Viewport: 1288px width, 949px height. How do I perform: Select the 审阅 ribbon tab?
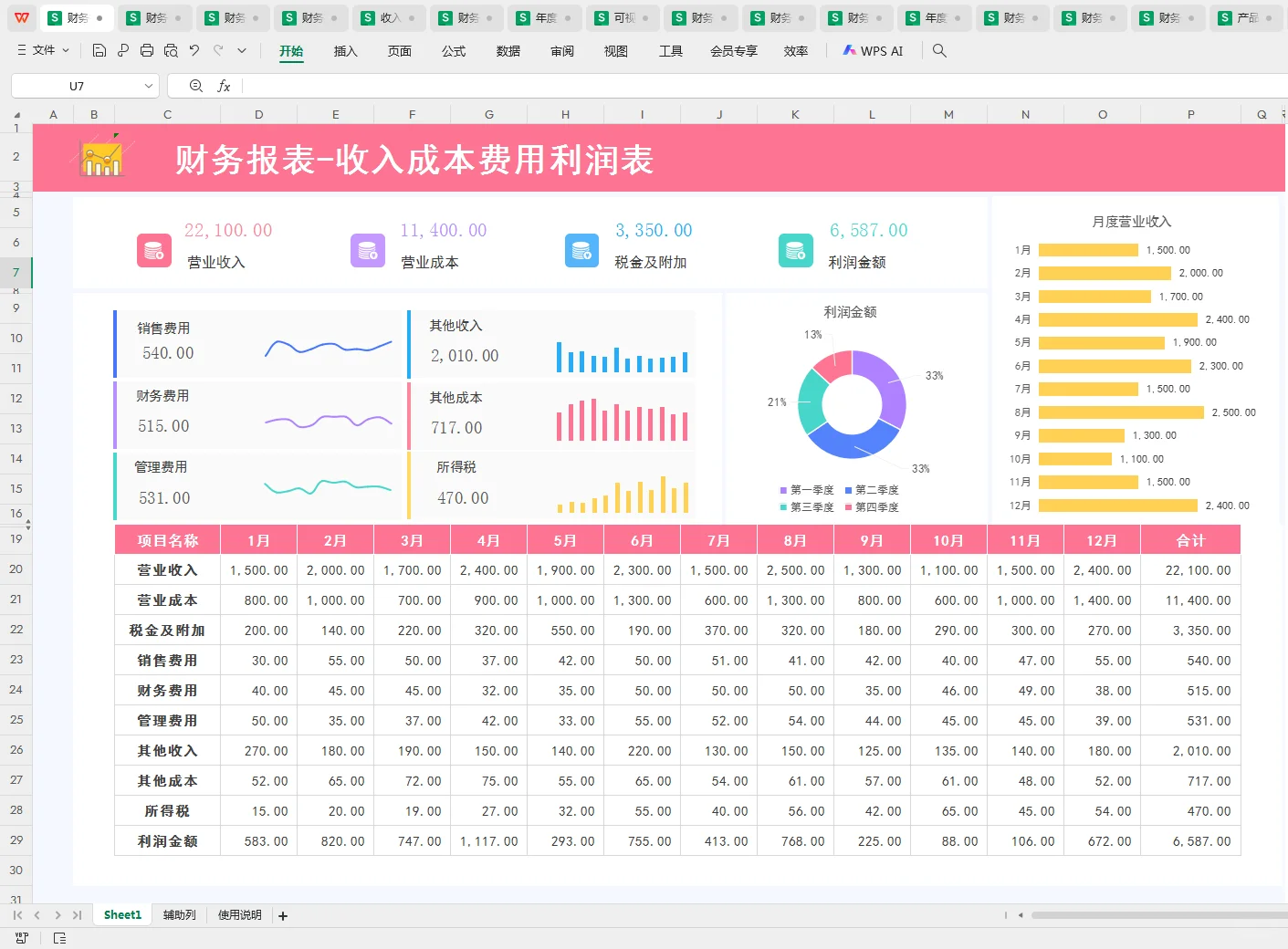click(x=562, y=51)
